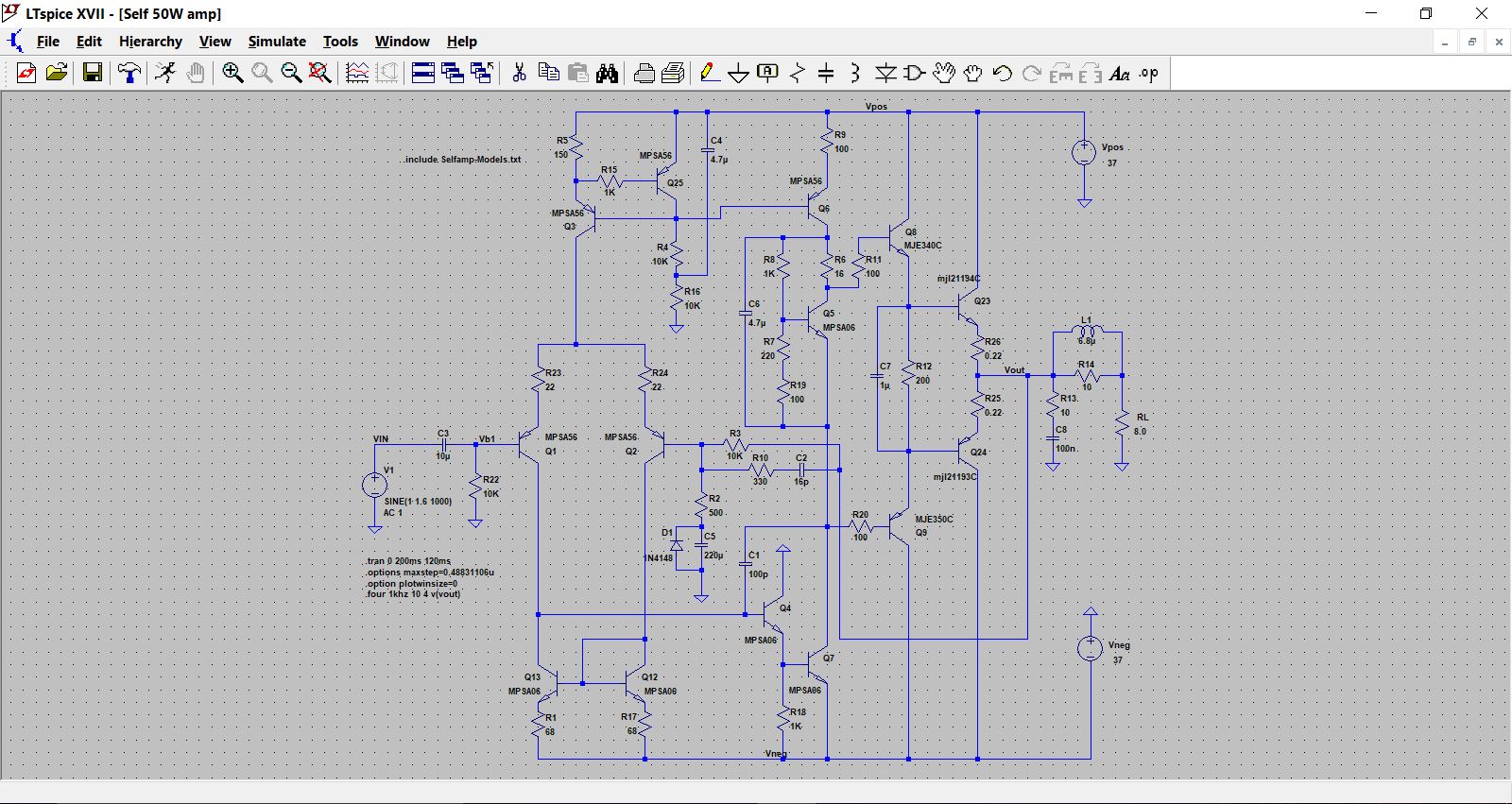Click the 'MJE350C' transistor model text
This screenshot has height=804, width=1512.
pyautogui.click(x=934, y=520)
